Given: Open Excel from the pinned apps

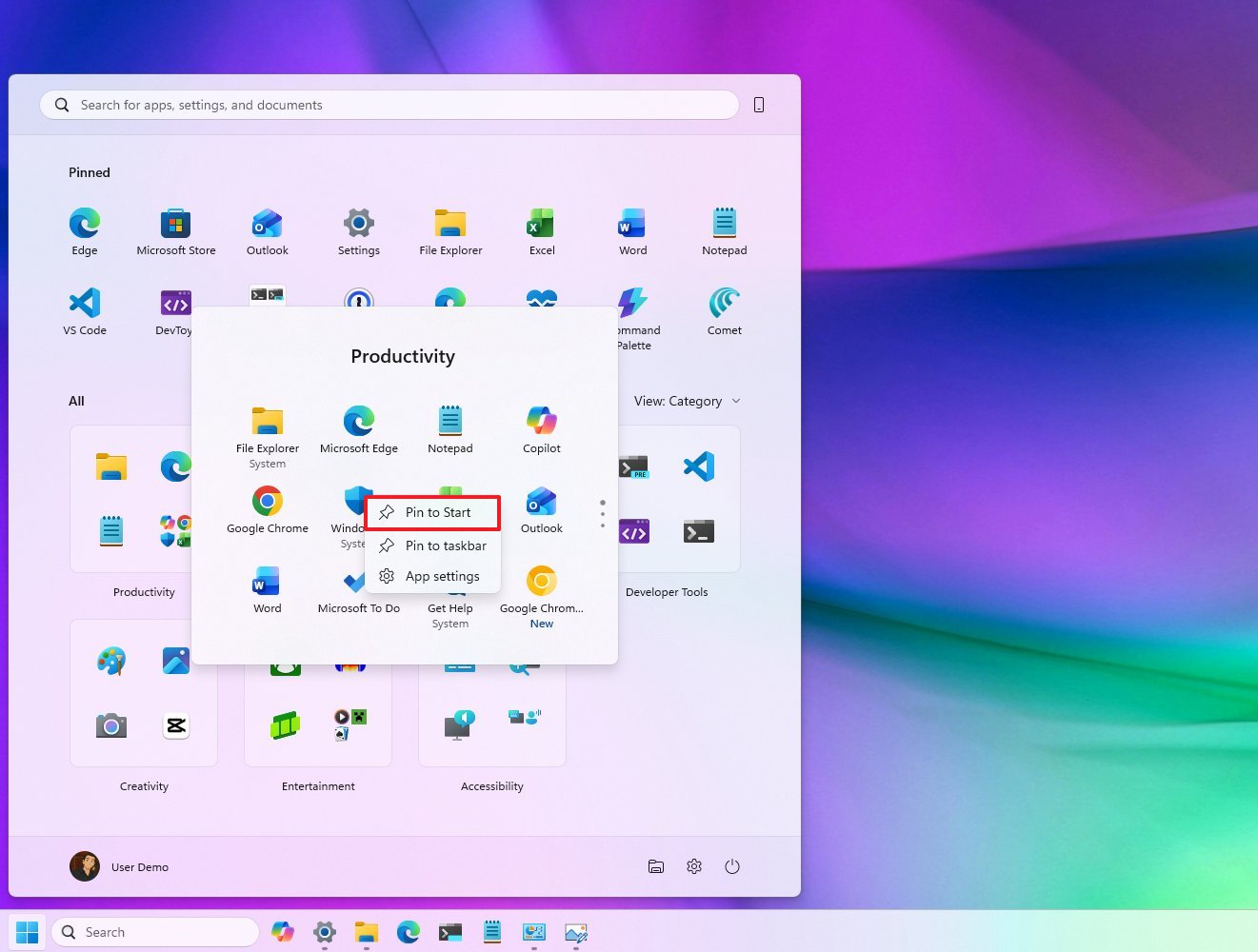Looking at the screenshot, I should pos(541,223).
